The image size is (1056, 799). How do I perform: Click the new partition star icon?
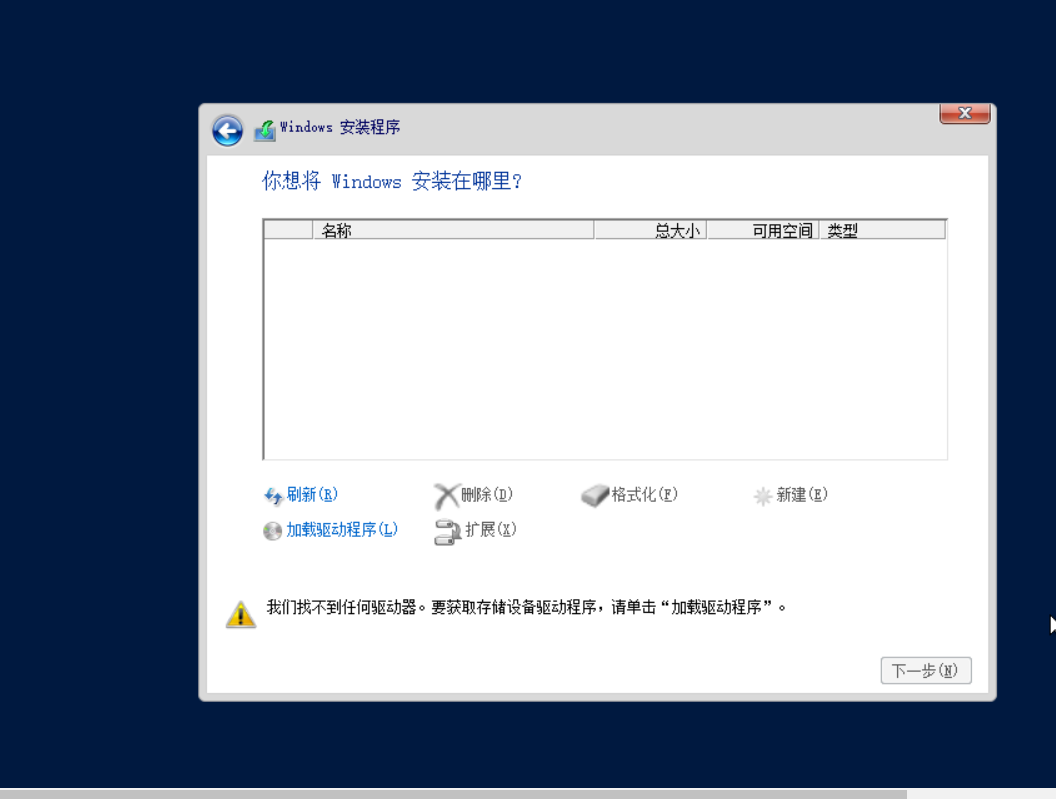click(x=762, y=497)
